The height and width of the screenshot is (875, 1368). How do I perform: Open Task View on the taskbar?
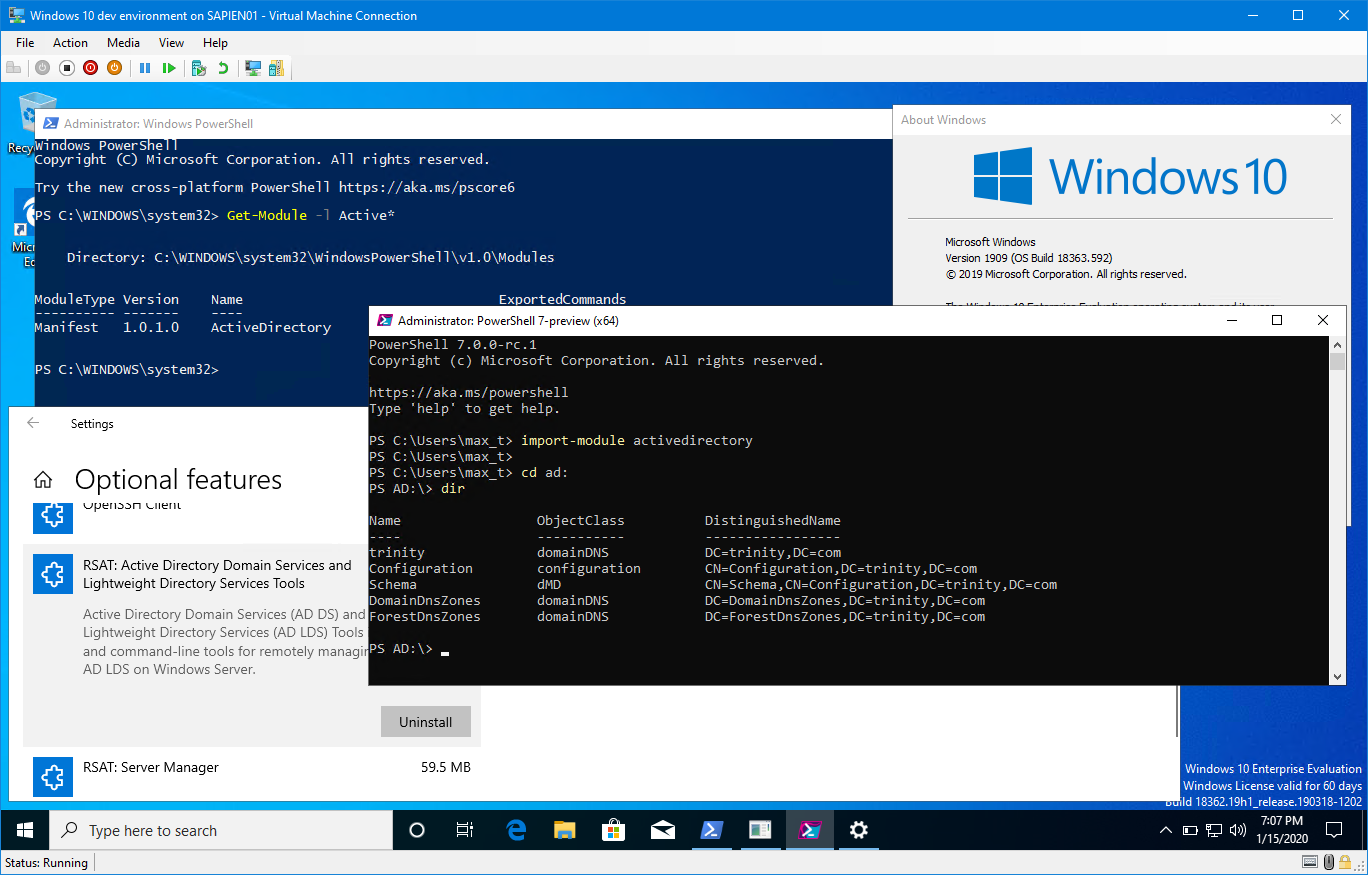click(465, 830)
